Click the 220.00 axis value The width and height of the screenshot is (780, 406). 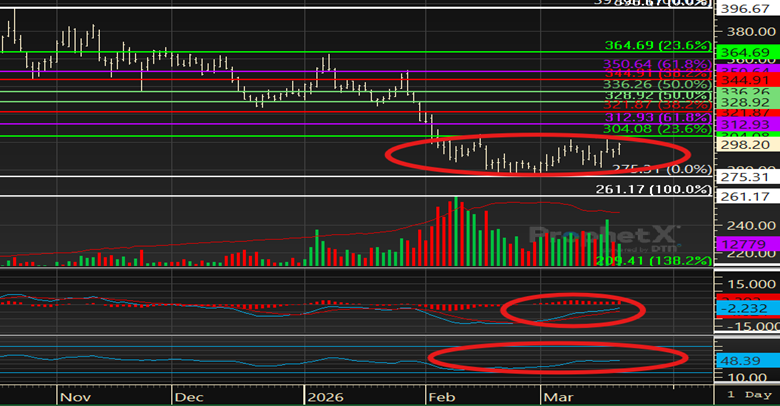[x=751, y=254]
